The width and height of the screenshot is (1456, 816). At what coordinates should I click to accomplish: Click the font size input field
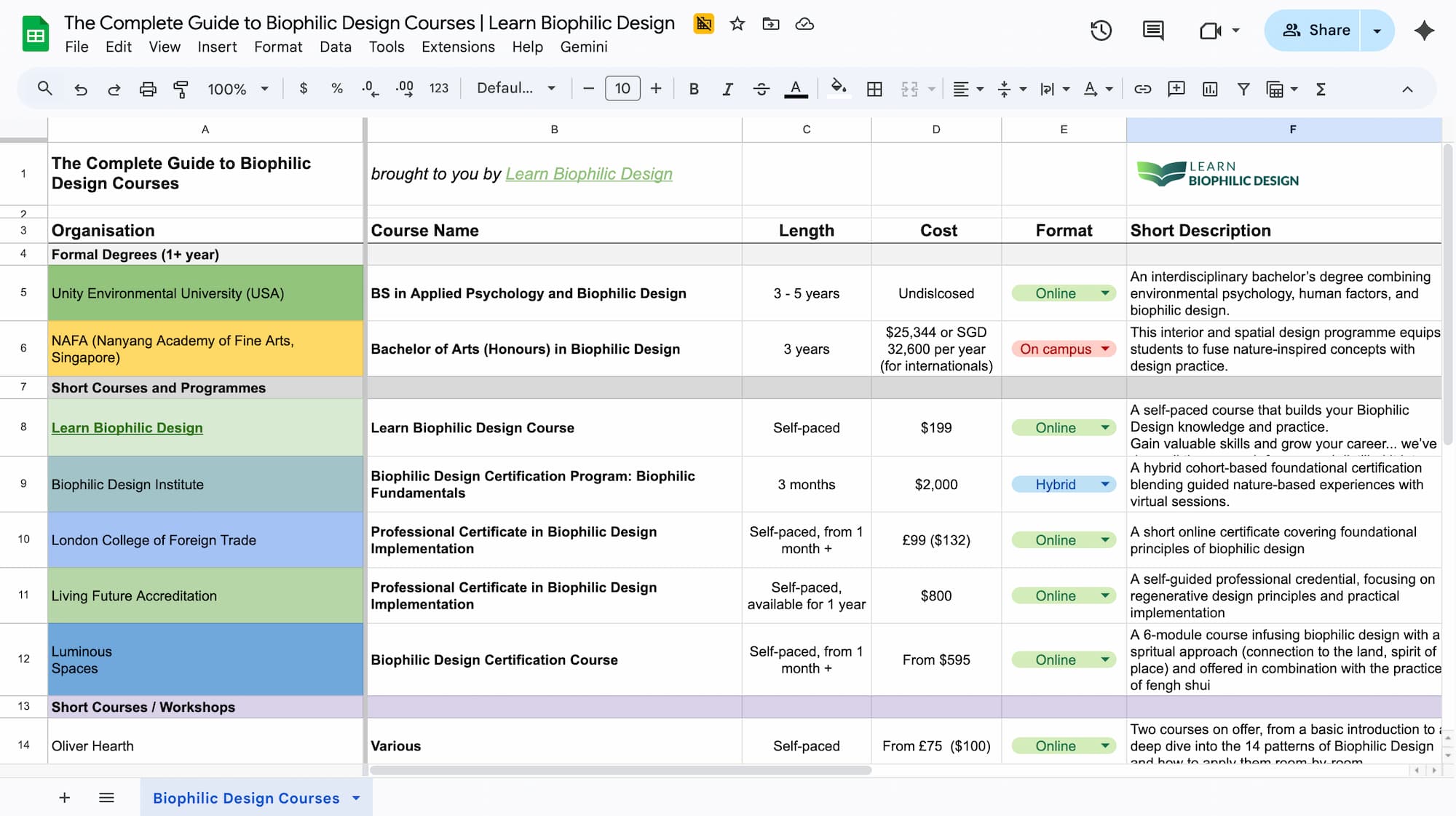tap(622, 89)
